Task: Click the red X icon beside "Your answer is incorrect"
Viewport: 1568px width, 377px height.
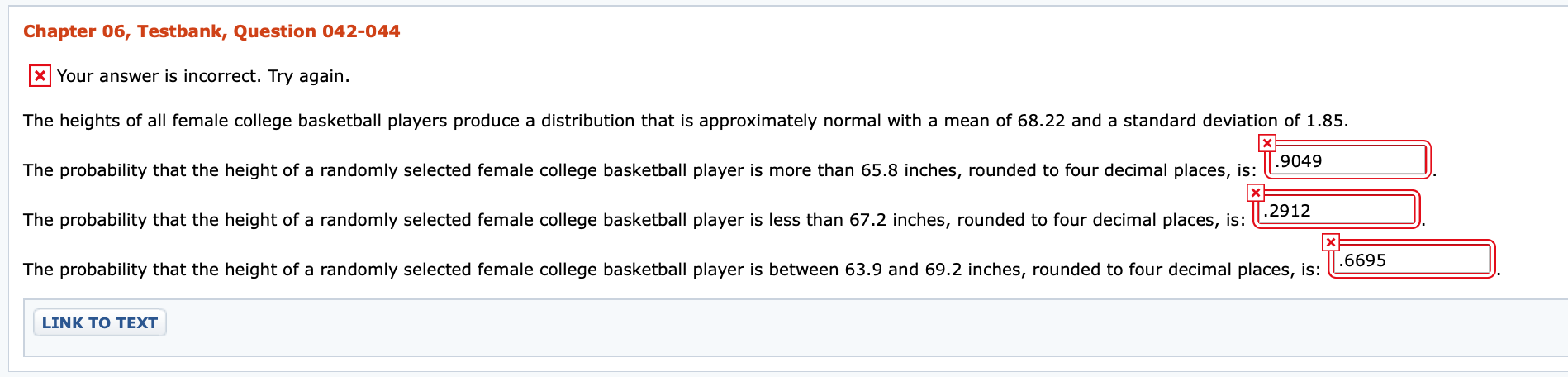Action: point(40,76)
